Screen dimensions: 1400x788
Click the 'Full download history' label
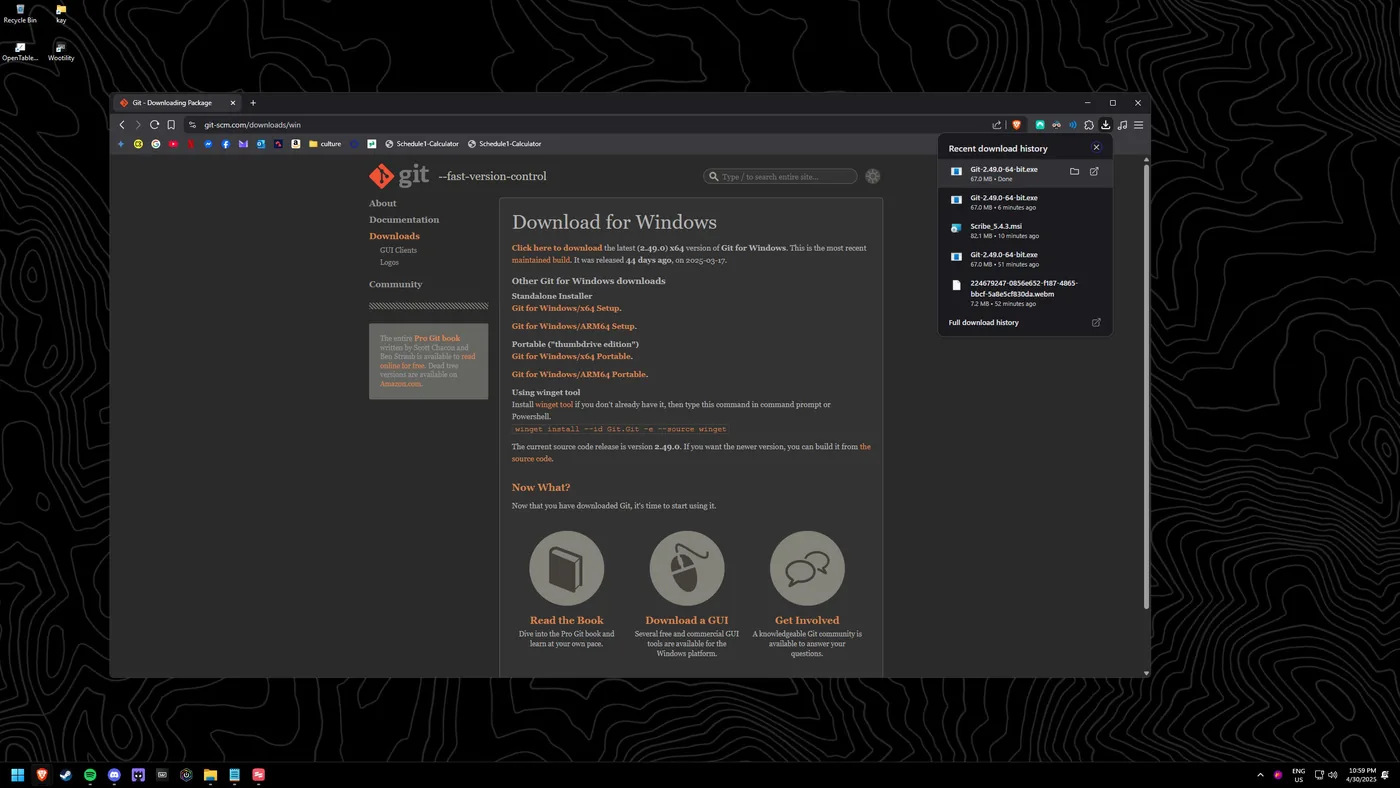(x=984, y=322)
